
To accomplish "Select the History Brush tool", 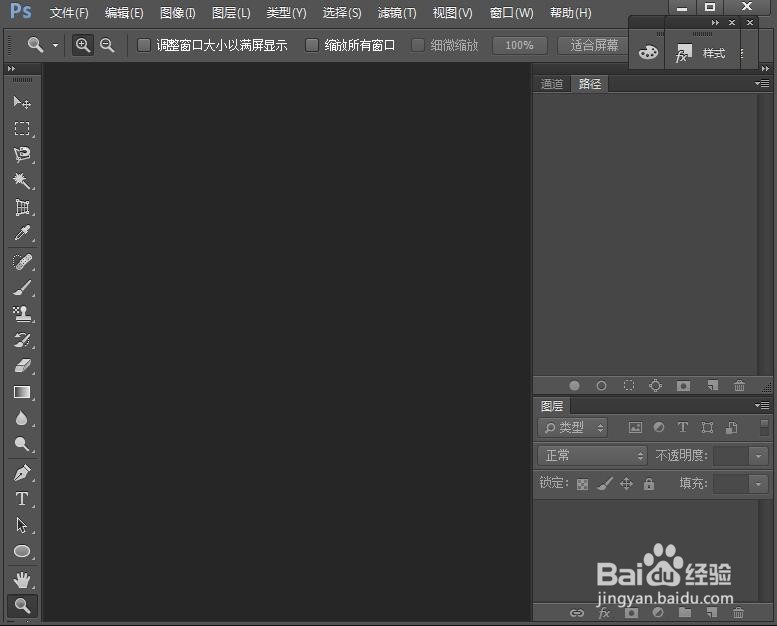I will [22, 340].
